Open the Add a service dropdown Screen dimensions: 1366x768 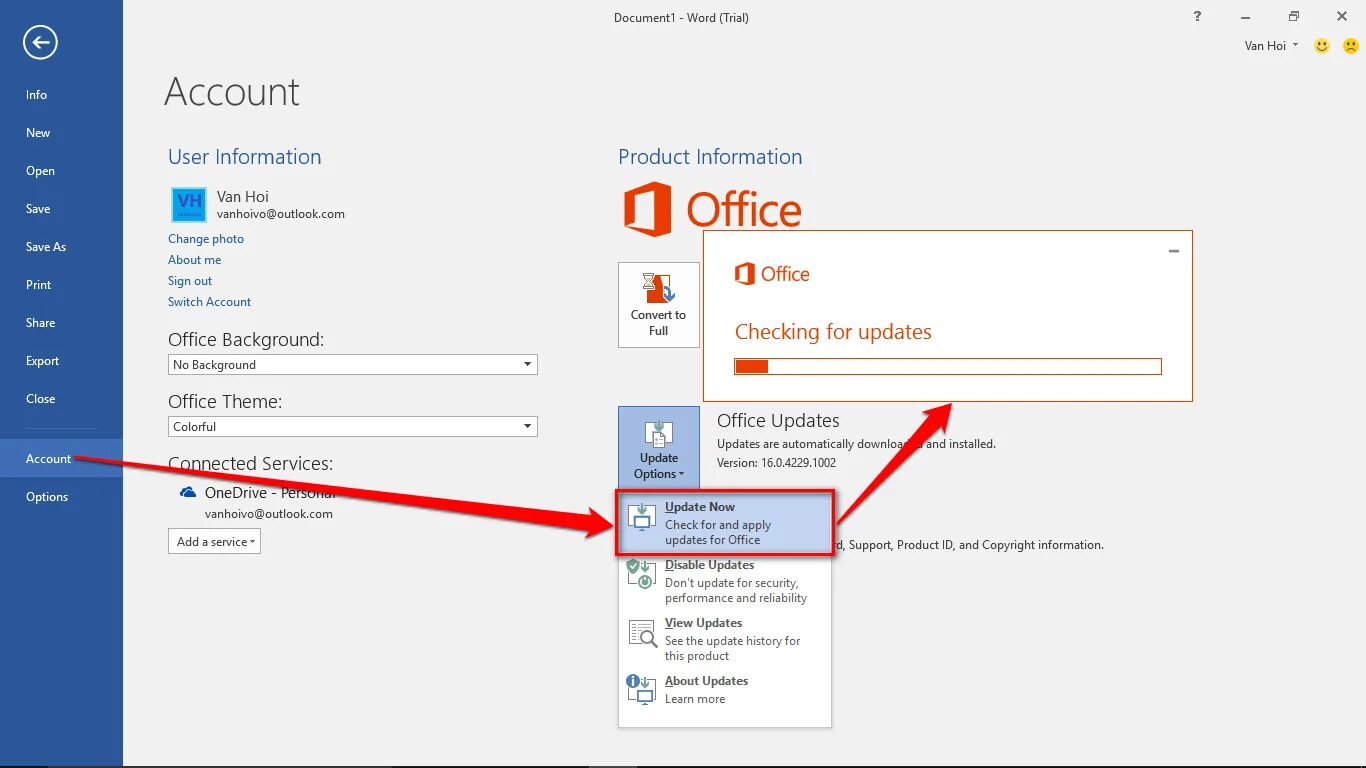pyautogui.click(x=214, y=542)
